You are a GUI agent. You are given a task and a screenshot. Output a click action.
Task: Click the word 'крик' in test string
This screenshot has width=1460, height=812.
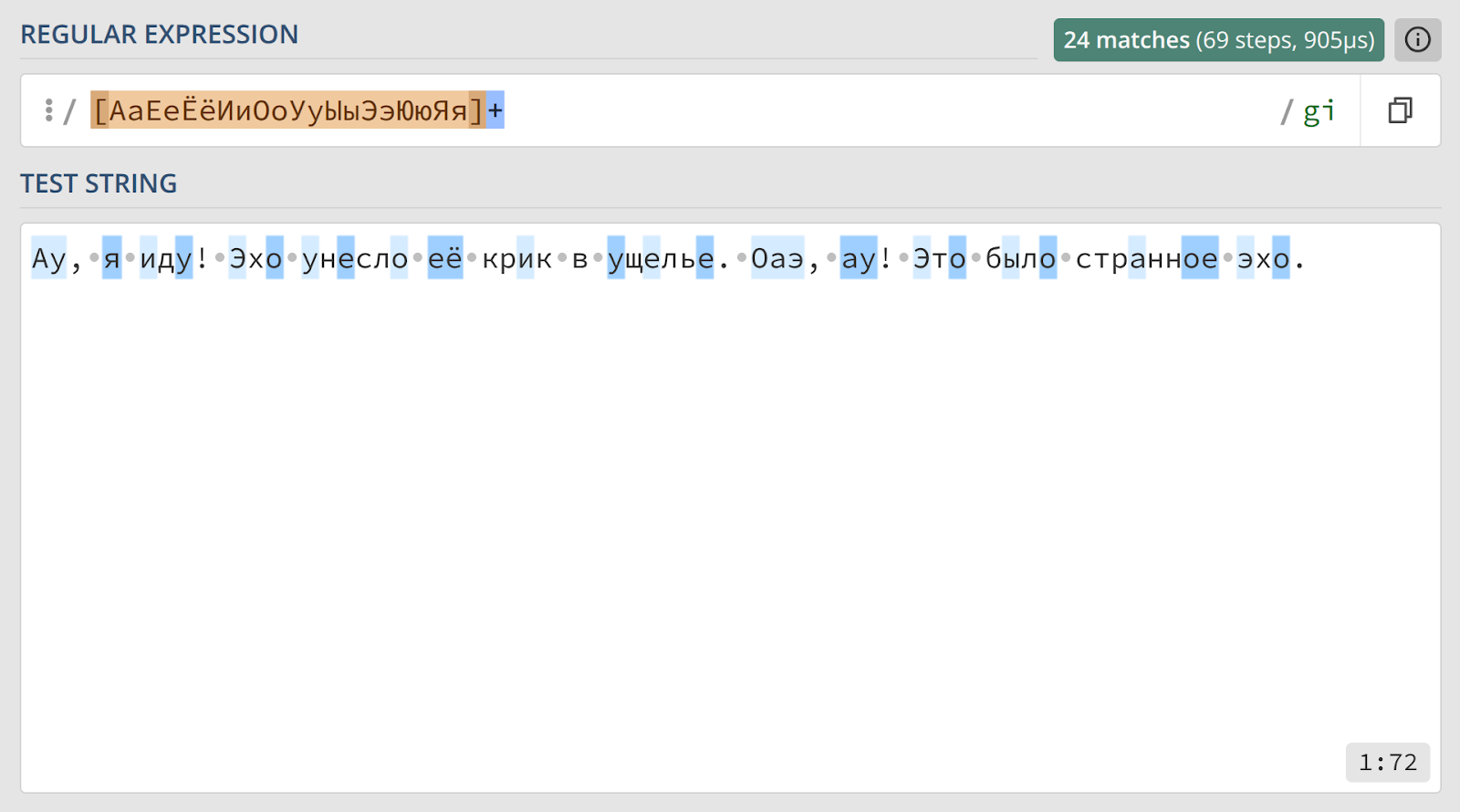tap(517, 258)
